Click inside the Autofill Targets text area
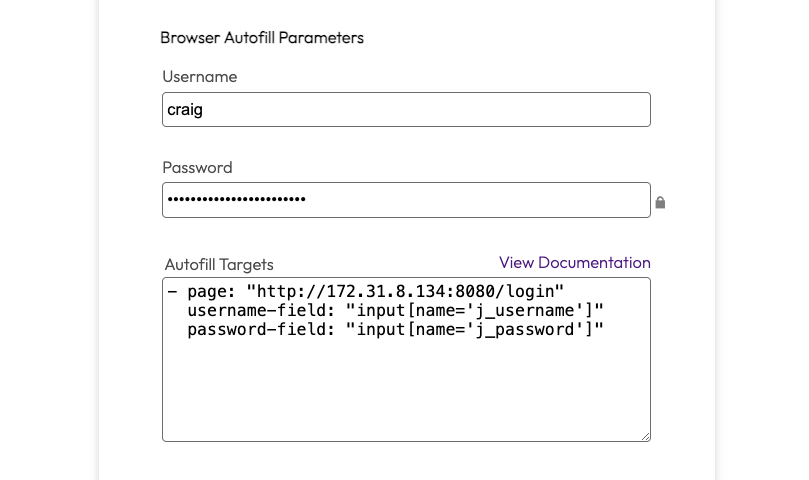 (x=406, y=390)
